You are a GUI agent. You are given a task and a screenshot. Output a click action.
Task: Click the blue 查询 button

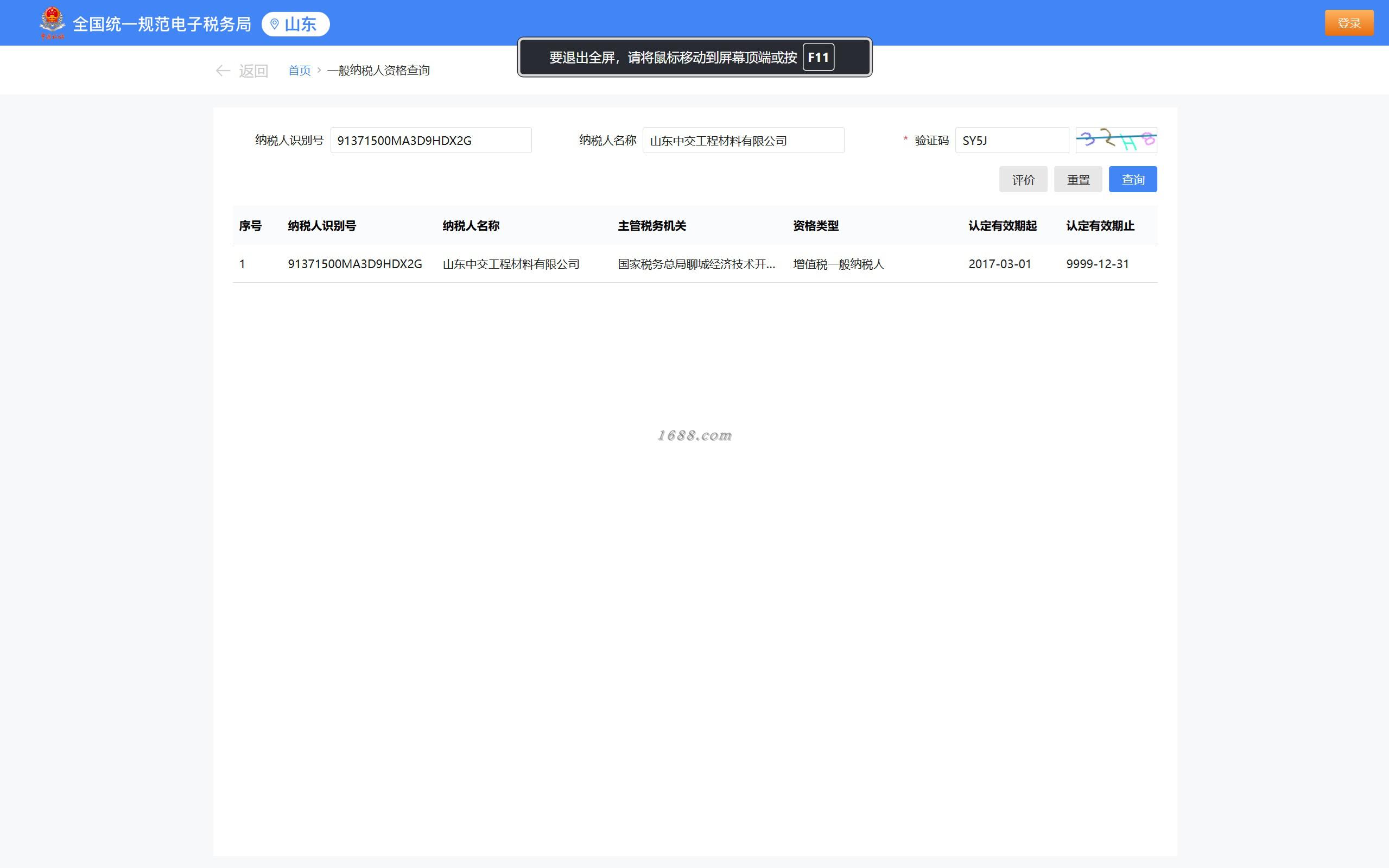click(x=1132, y=180)
